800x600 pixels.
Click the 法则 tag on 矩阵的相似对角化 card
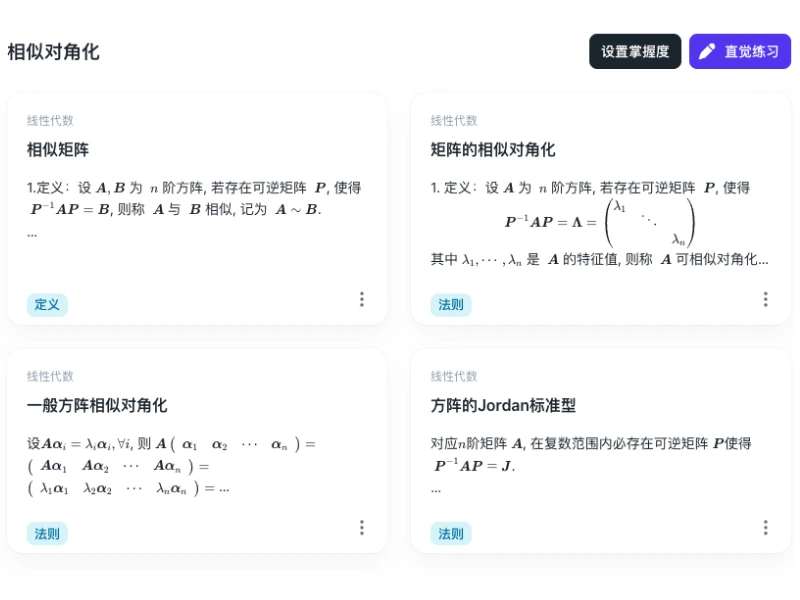click(x=450, y=305)
